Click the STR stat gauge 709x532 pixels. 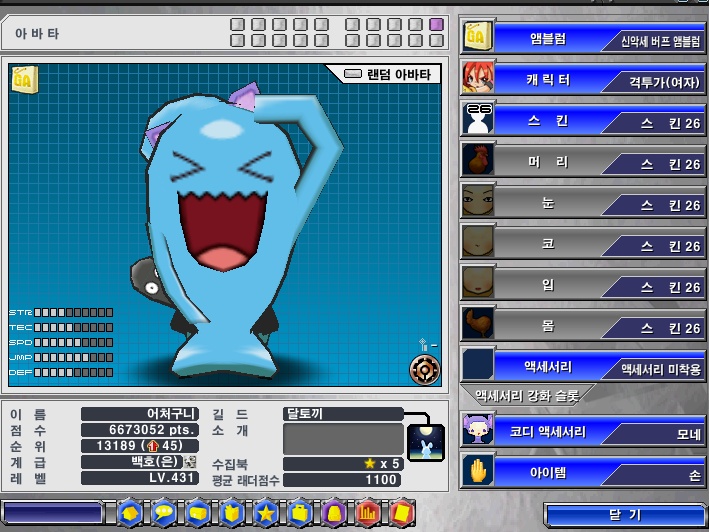tap(73, 312)
